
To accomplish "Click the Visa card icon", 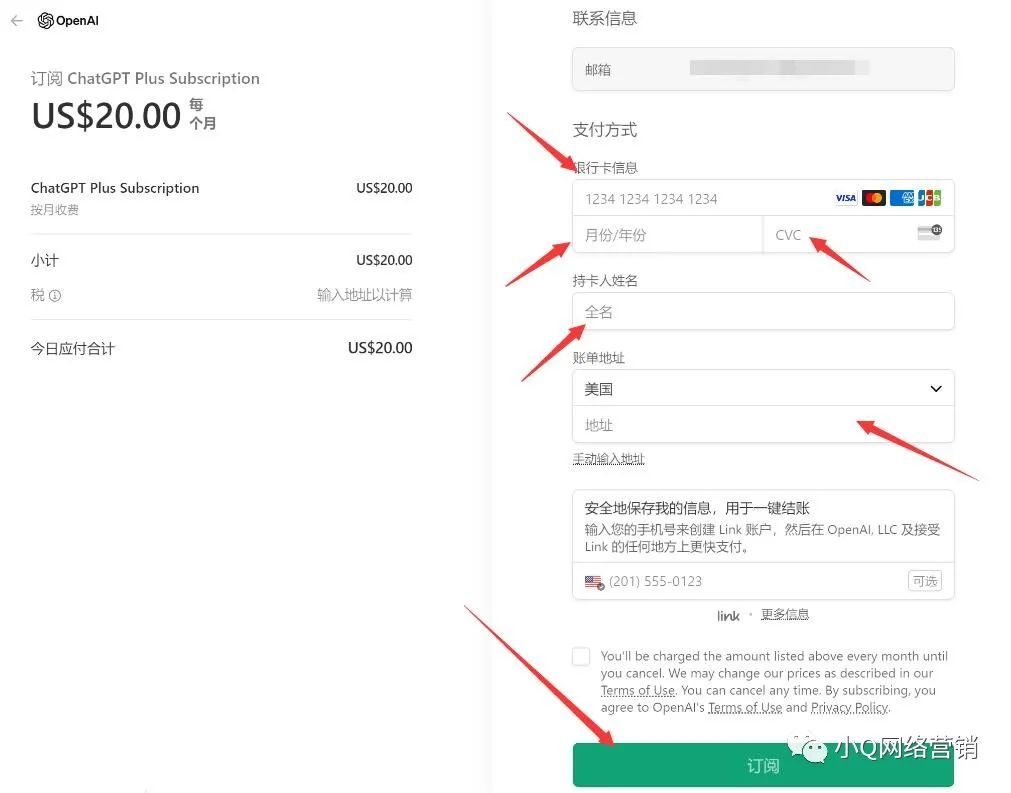I will 845,198.
